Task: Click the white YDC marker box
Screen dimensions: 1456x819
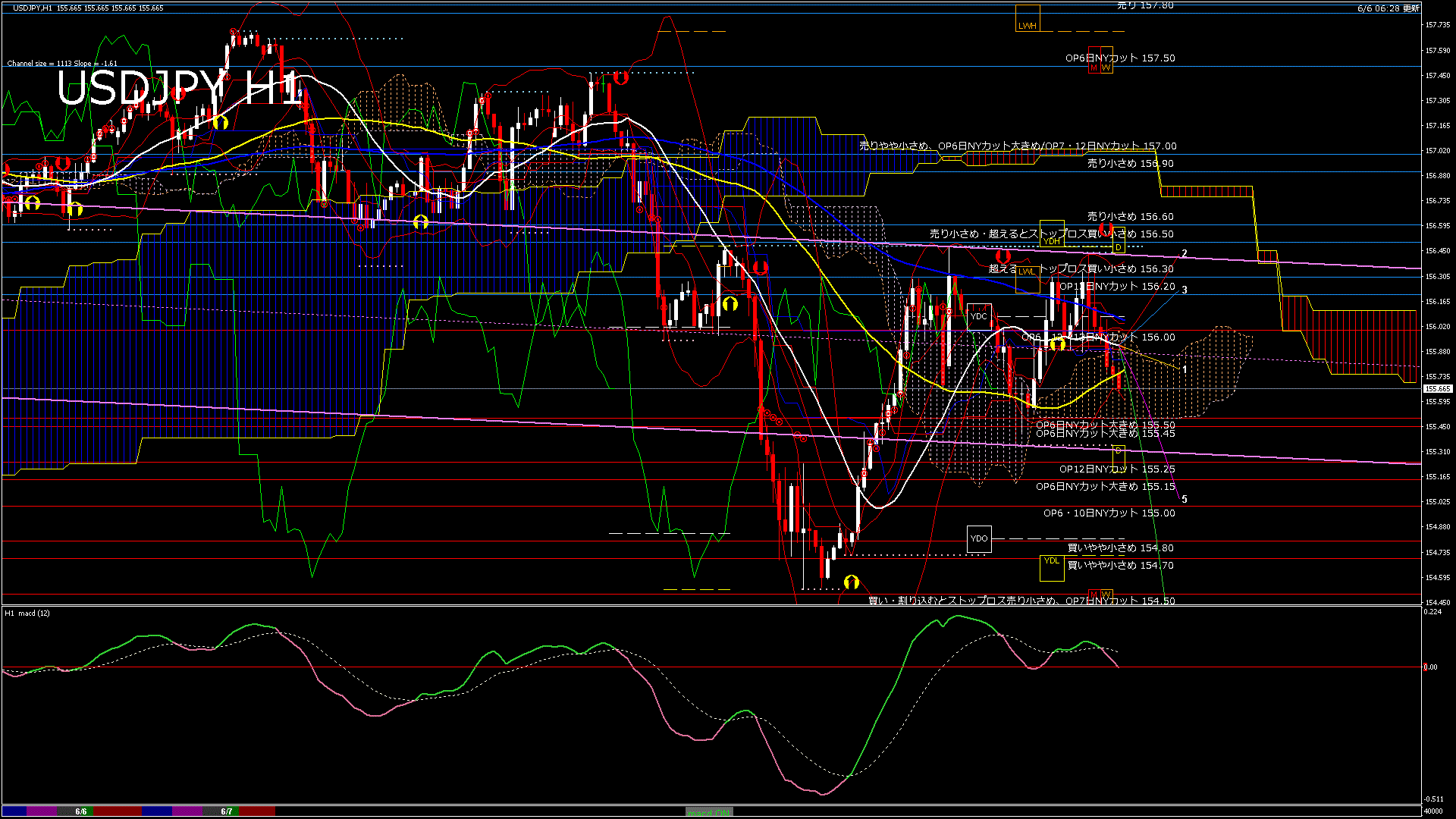Action: click(x=978, y=316)
